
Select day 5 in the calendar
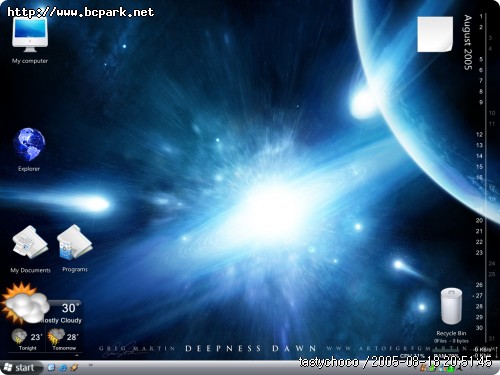(x=481, y=59)
